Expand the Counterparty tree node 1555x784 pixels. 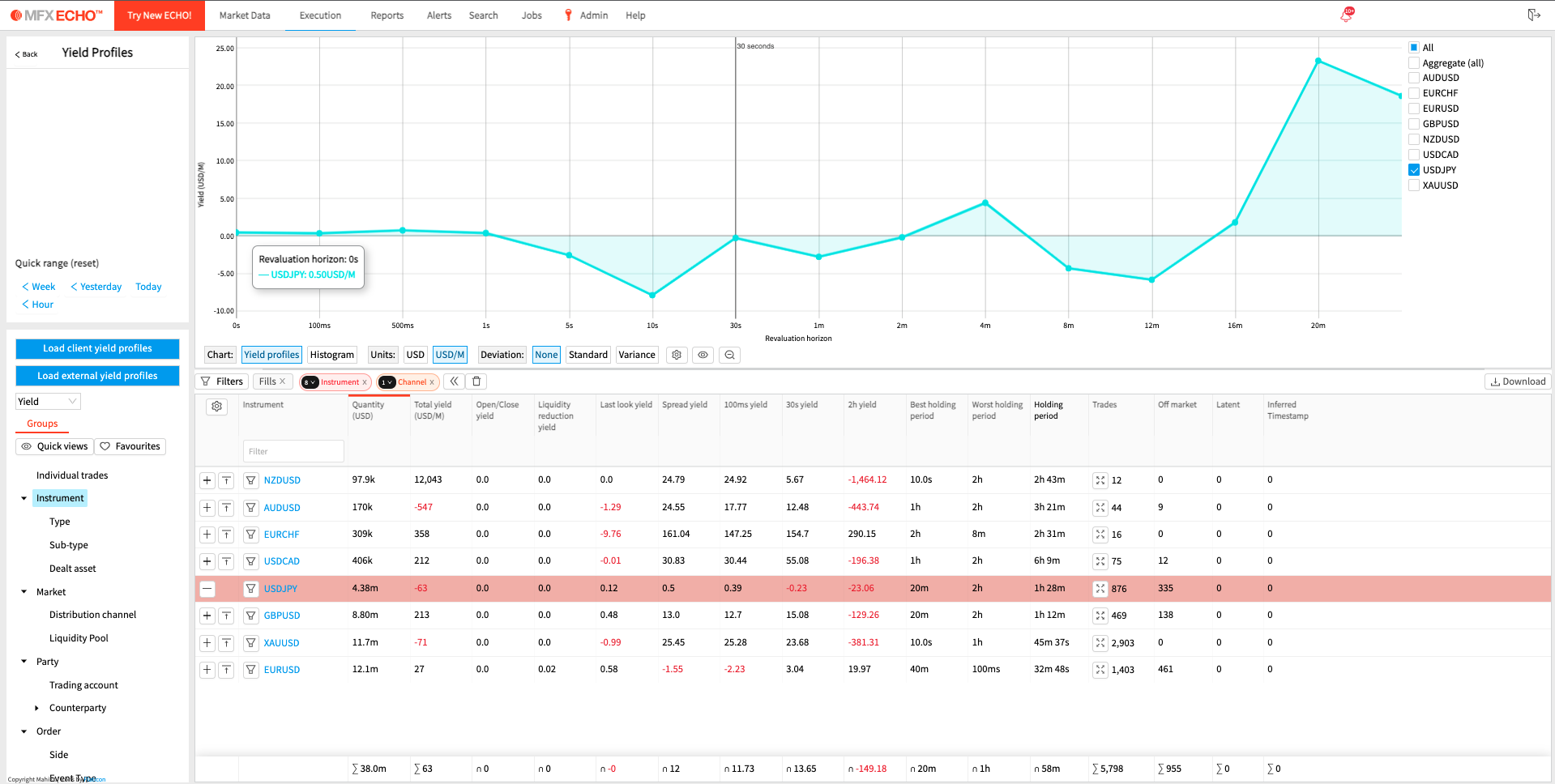[x=36, y=708]
